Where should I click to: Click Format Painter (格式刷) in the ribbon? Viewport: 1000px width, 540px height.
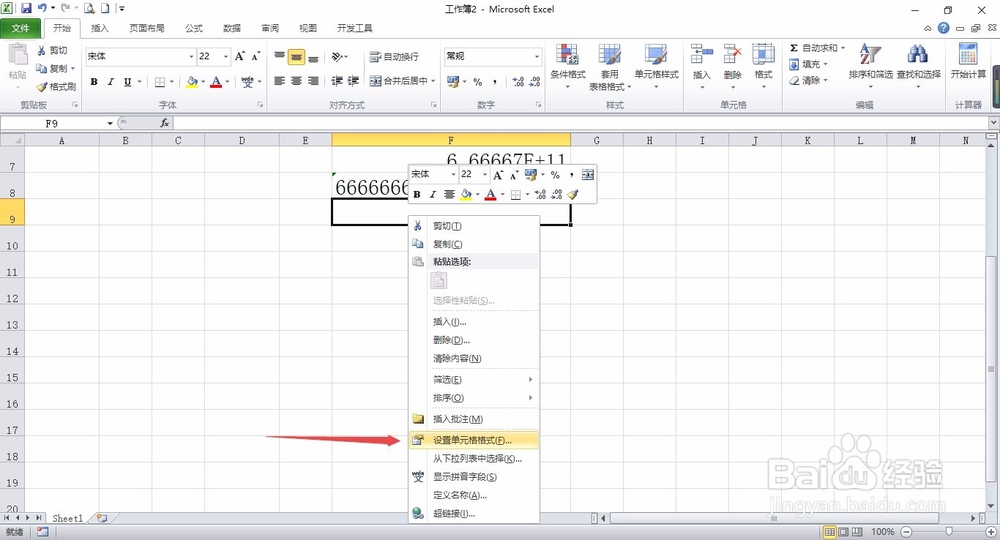pos(56,87)
